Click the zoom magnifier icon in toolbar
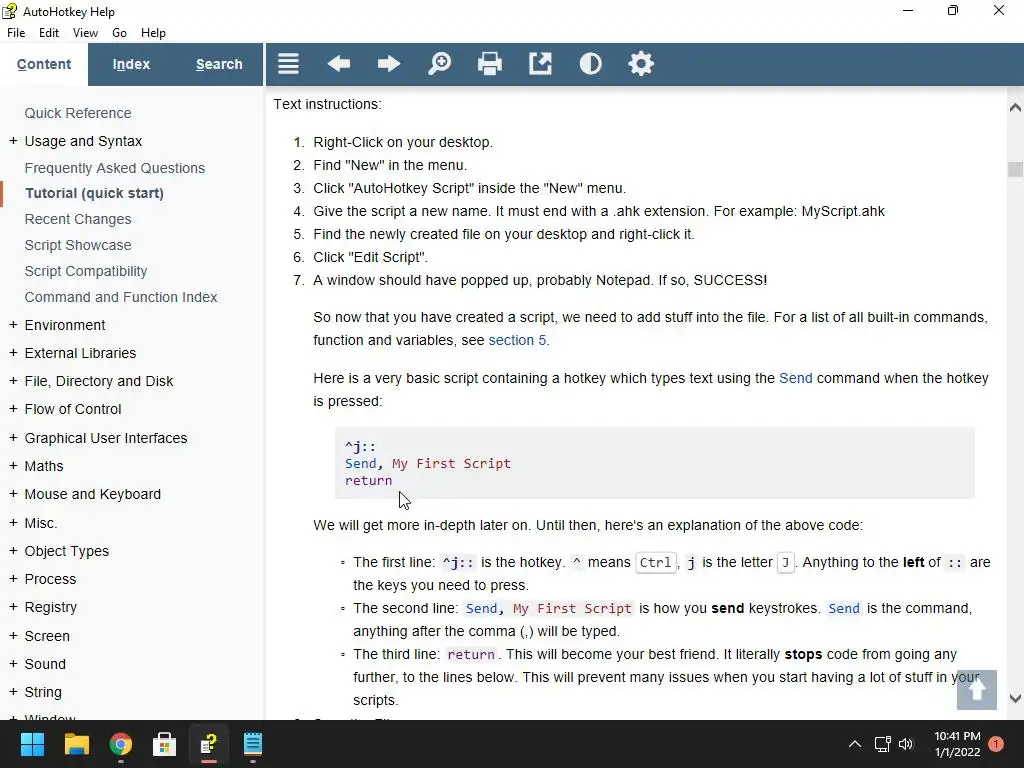Viewport: 1024px width, 768px height. (439, 63)
